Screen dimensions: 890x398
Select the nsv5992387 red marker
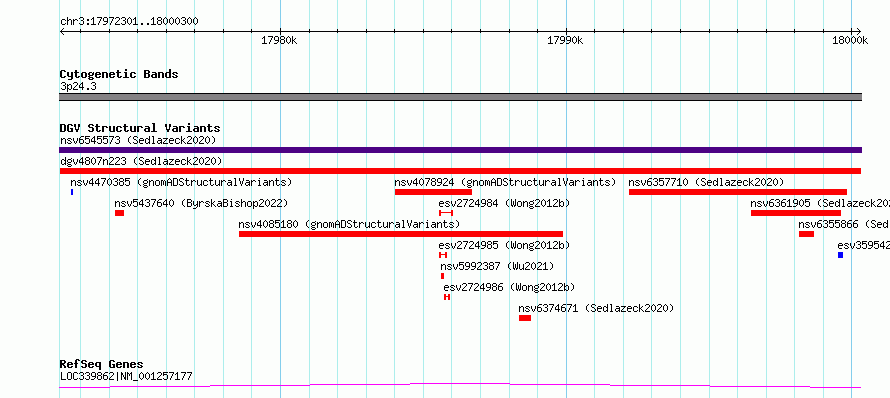pyautogui.click(x=443, y=276)
